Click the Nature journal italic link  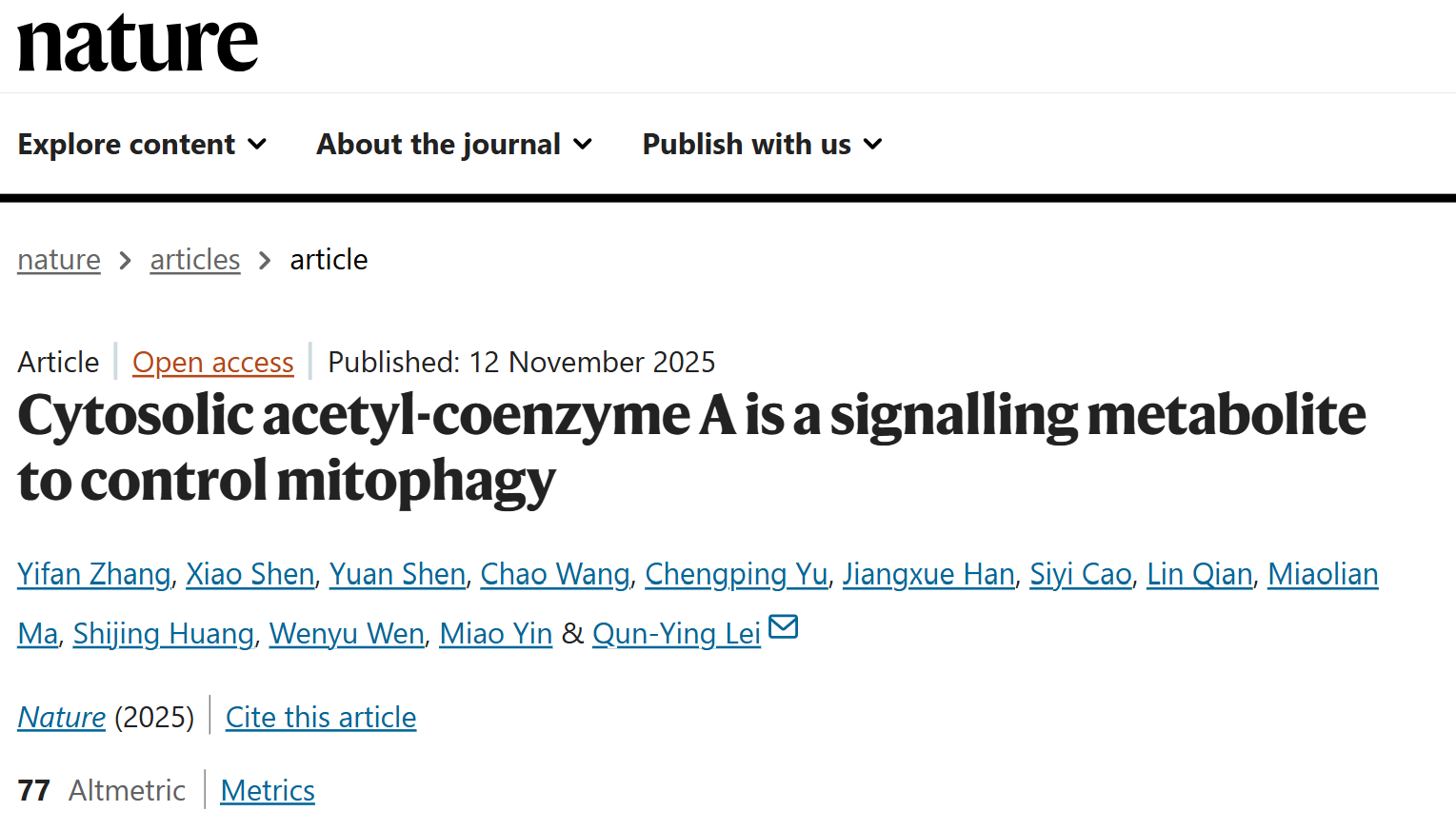point(62,717)
